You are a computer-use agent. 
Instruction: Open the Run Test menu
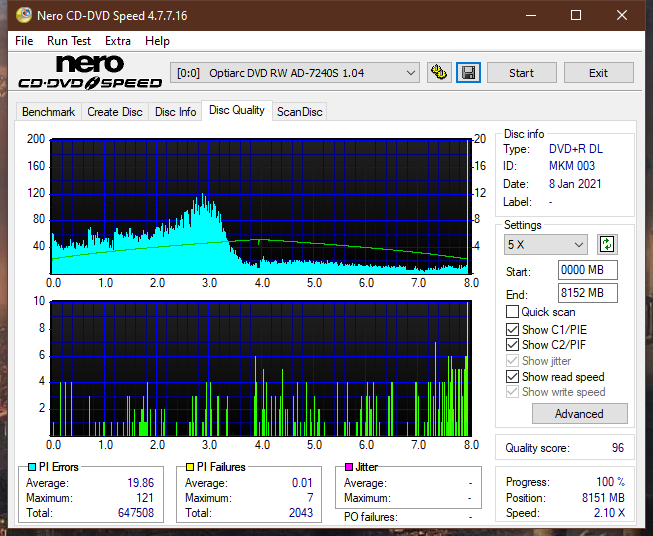click(x=69, y=41)
